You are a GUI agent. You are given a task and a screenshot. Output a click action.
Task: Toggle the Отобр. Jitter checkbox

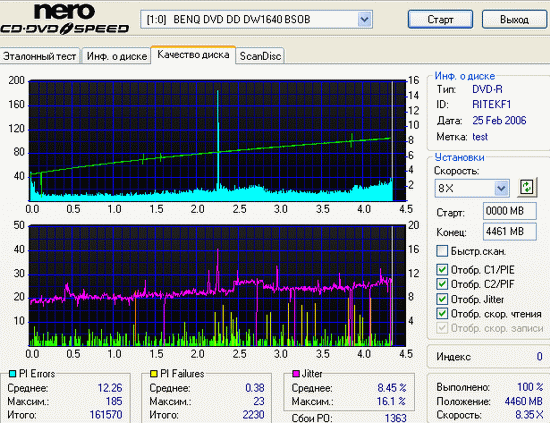tap(442, 299)
